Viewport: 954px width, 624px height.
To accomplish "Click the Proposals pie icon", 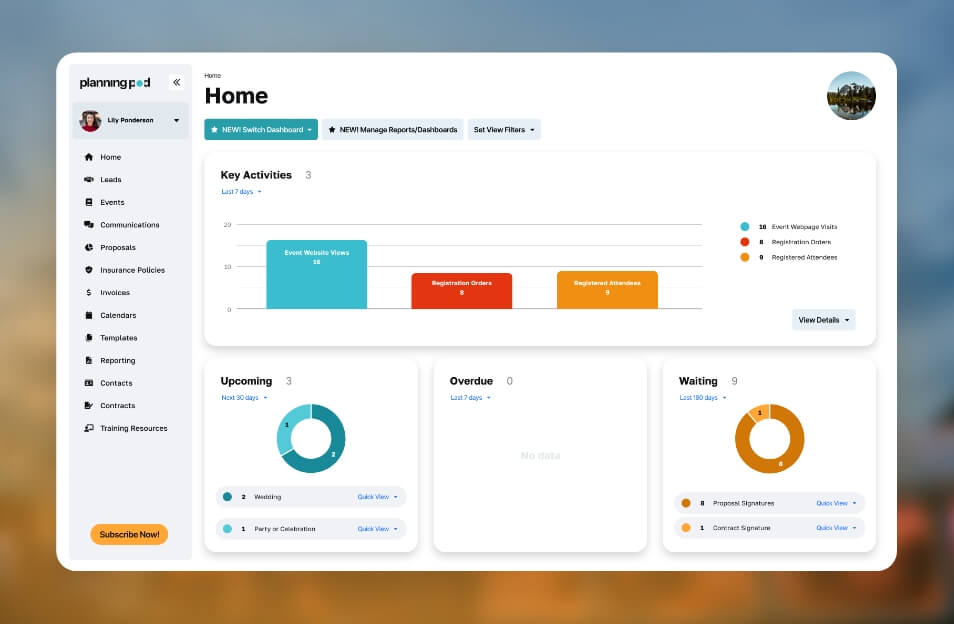I will coord(89,247).
